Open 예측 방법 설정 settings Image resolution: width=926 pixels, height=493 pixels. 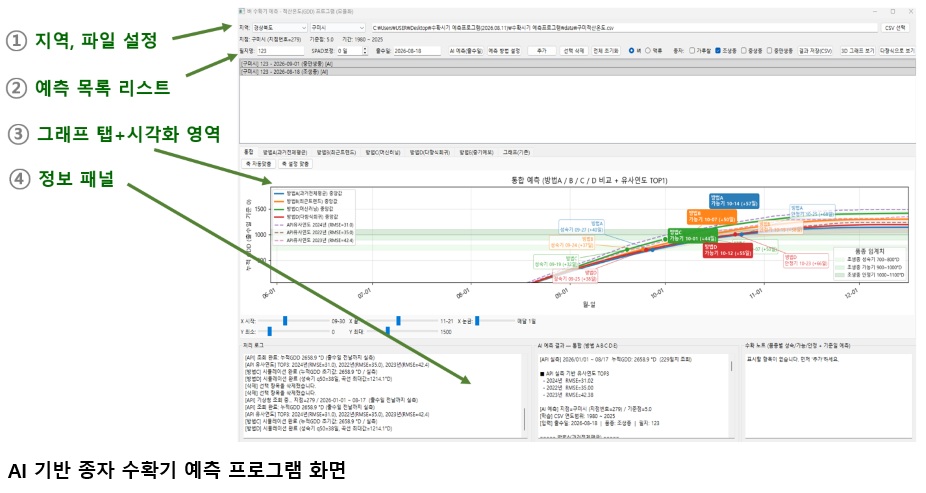(504, 51)
